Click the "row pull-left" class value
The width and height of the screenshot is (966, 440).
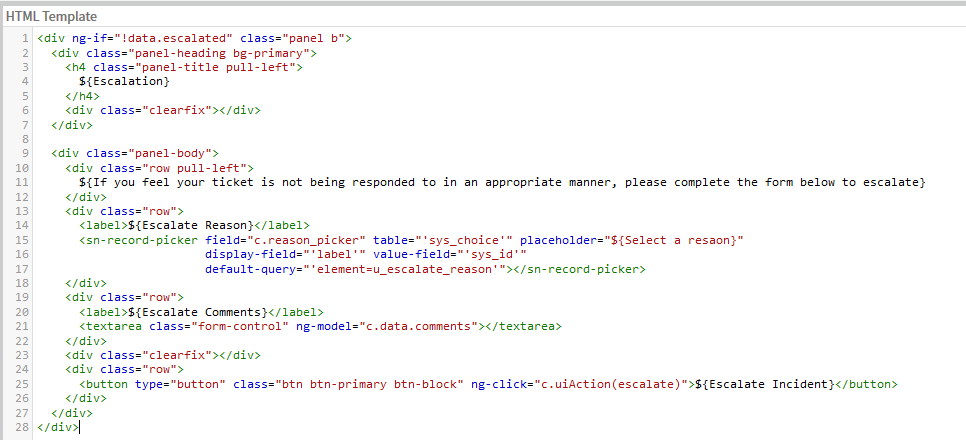(x=194, y=168)
